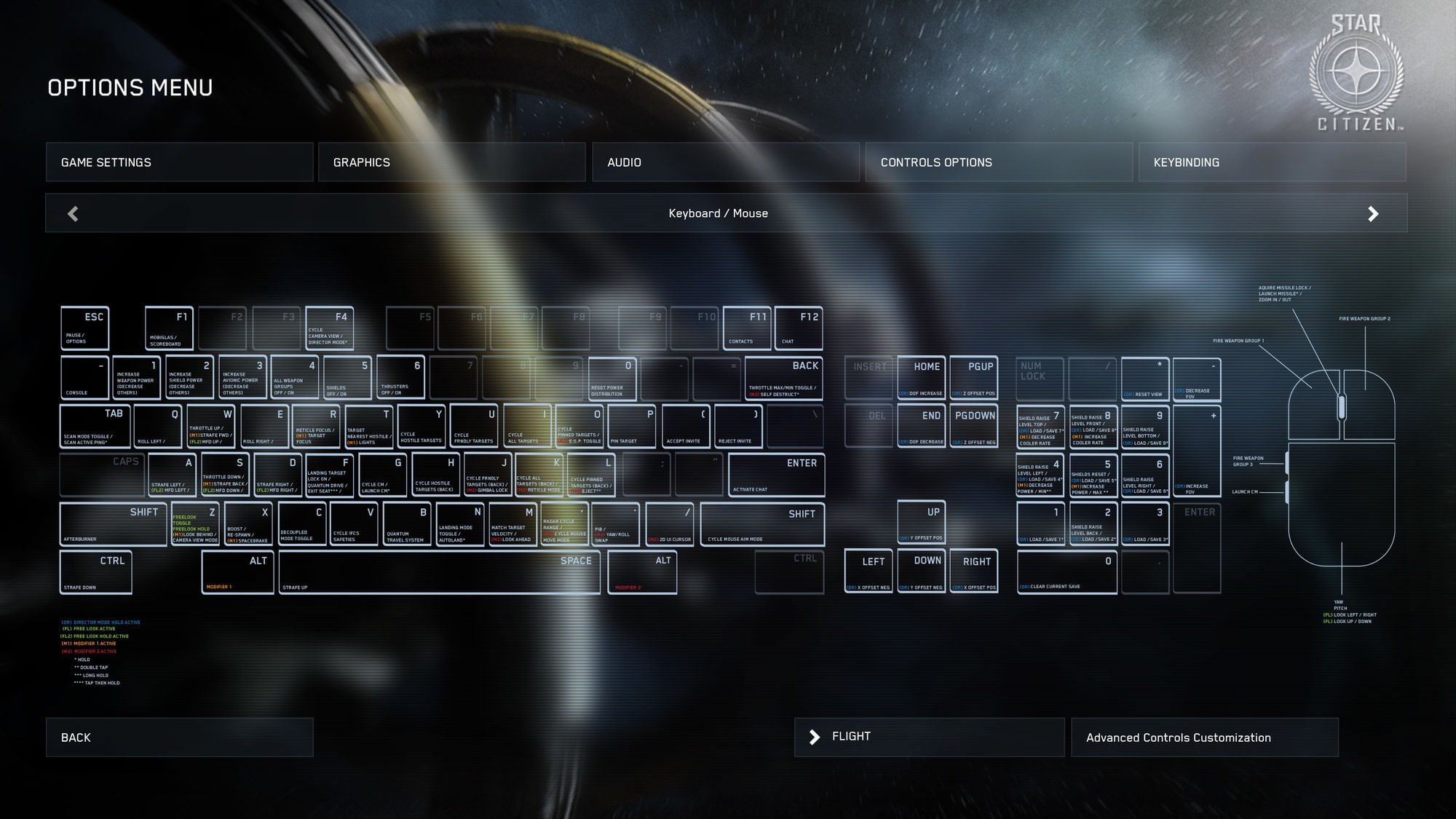1456x819 pixels.
Task: Select the T key, Target Nearest Hostile
Action: pyautogui.click(x=369, y=426)
